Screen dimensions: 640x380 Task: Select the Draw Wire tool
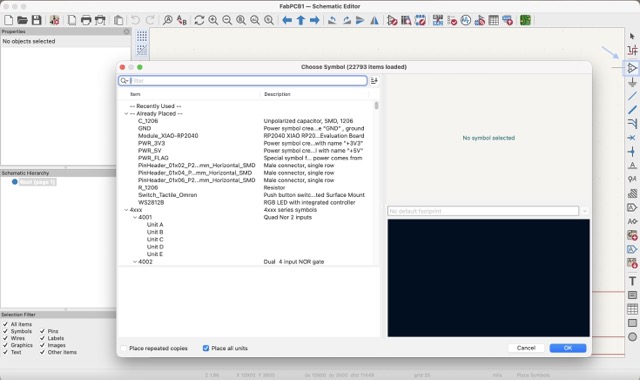[x=632, y=96]
